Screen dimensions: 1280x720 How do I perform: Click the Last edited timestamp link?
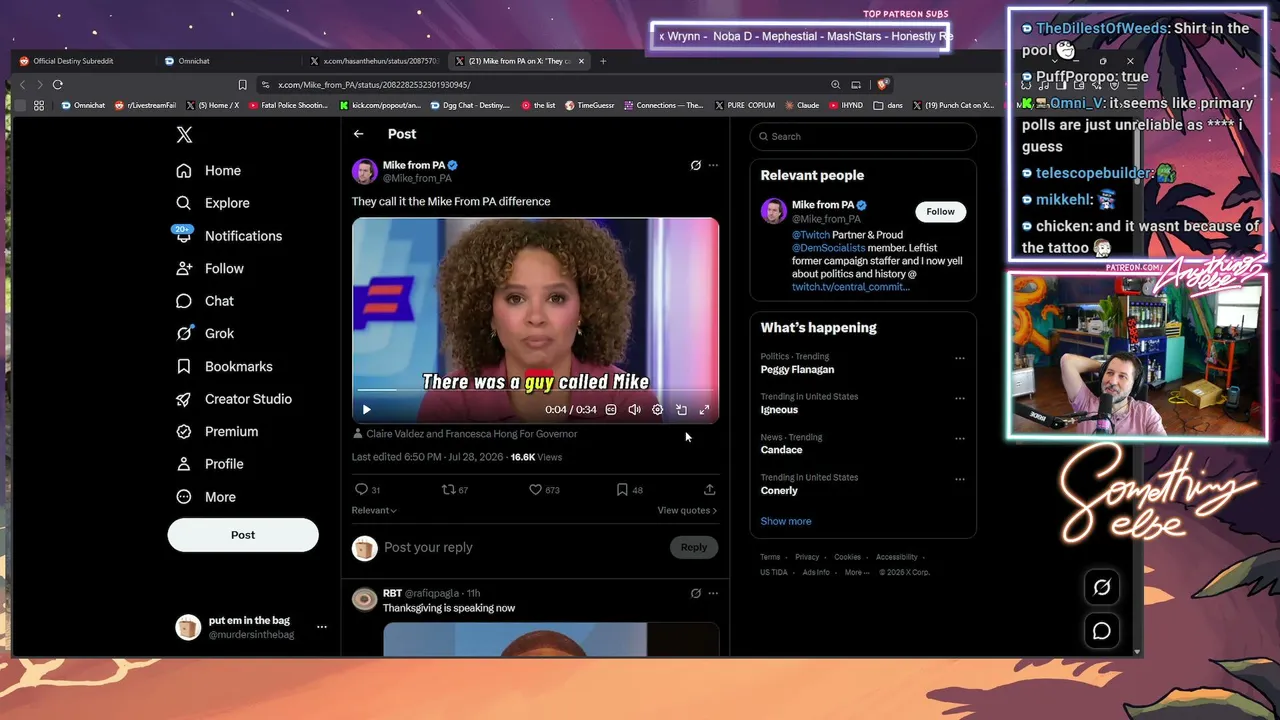click(x=428, y=457)
